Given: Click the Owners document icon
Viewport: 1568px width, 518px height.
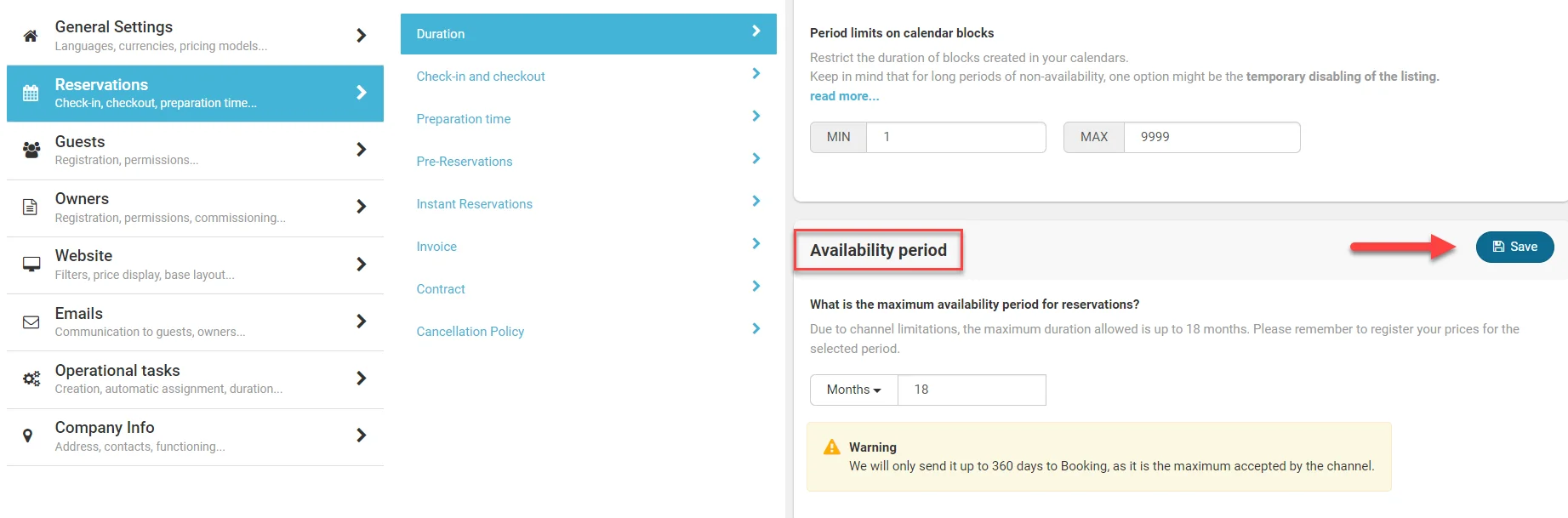Looking at the screenshot, I should [30, 207].
